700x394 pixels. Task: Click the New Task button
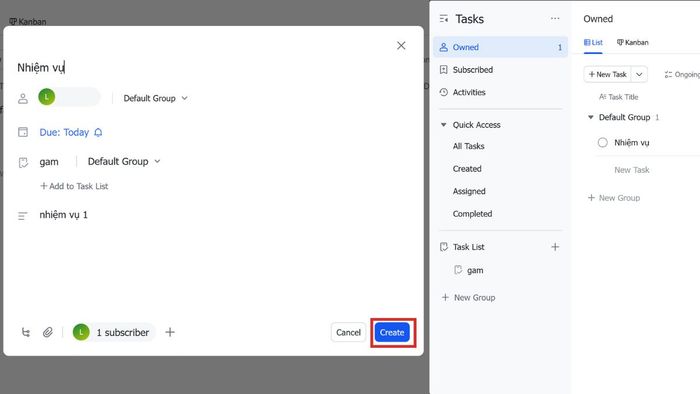[x=608, y=75]
